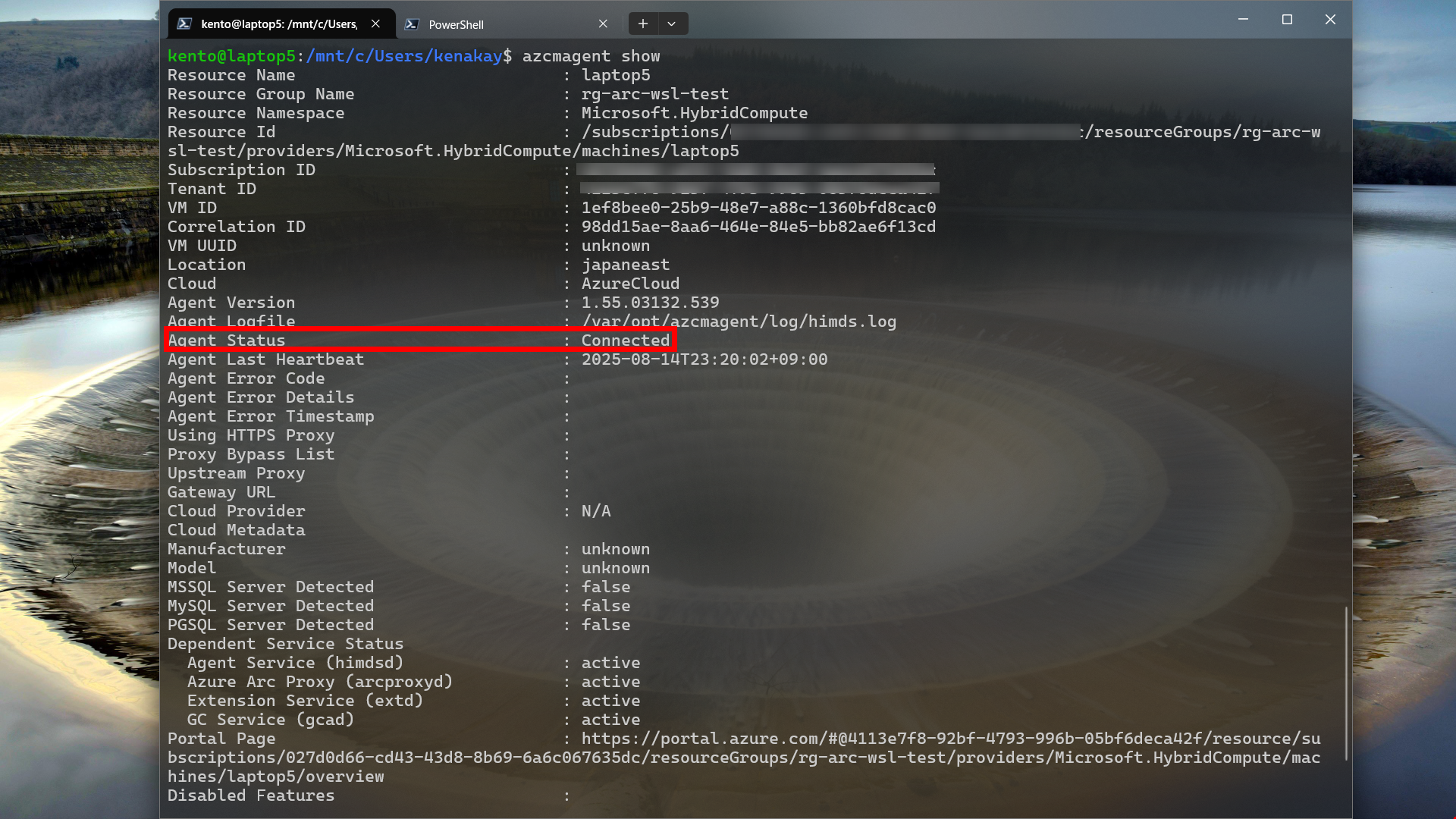The image size is (1456, 819).
Task: Minimize the Windows Terminal window
Action: [x=1243, y=20]
